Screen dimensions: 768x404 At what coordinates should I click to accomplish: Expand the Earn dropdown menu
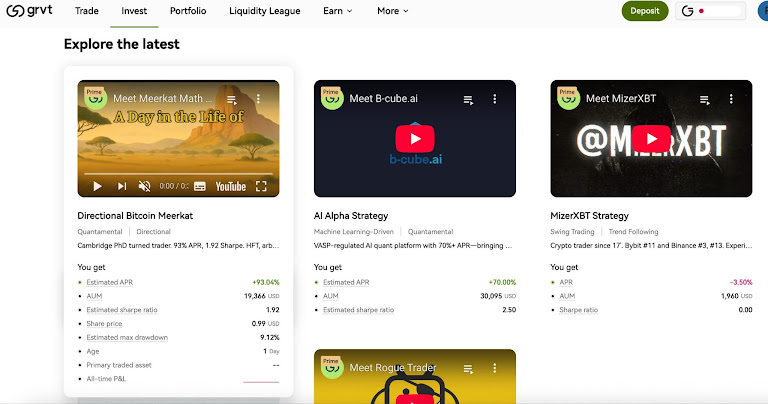pos(337,11)
